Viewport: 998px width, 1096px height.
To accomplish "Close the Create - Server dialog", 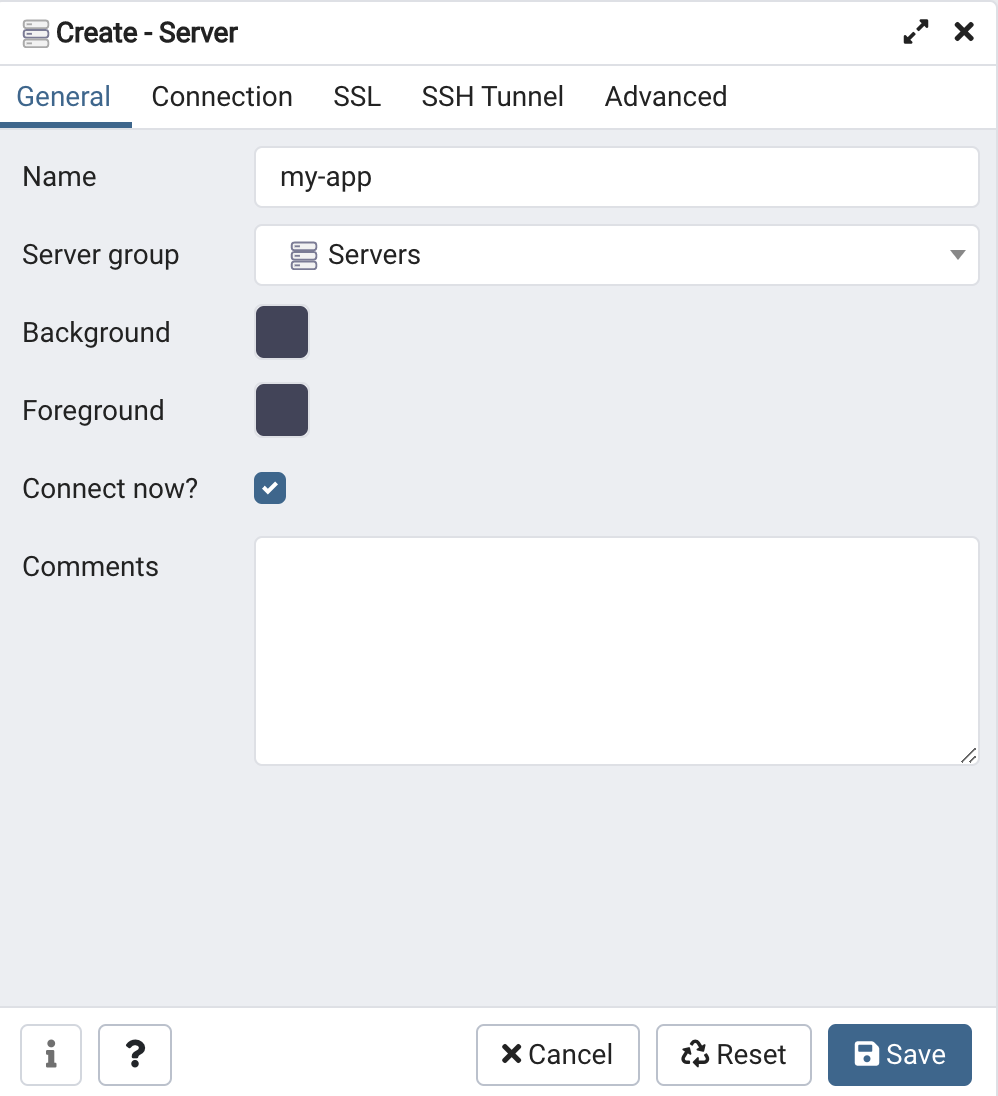I will pyautogui.click(x=964, y=31).
